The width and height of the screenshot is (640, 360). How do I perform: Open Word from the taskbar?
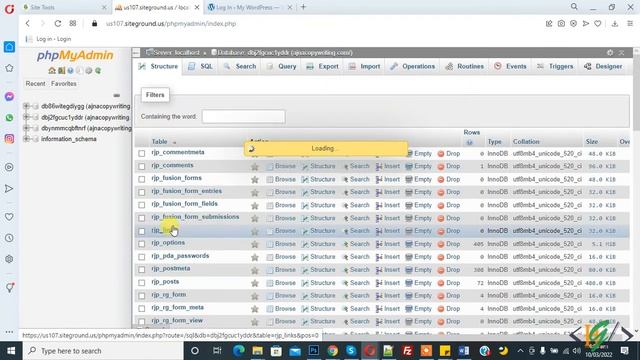pos(464,351)
